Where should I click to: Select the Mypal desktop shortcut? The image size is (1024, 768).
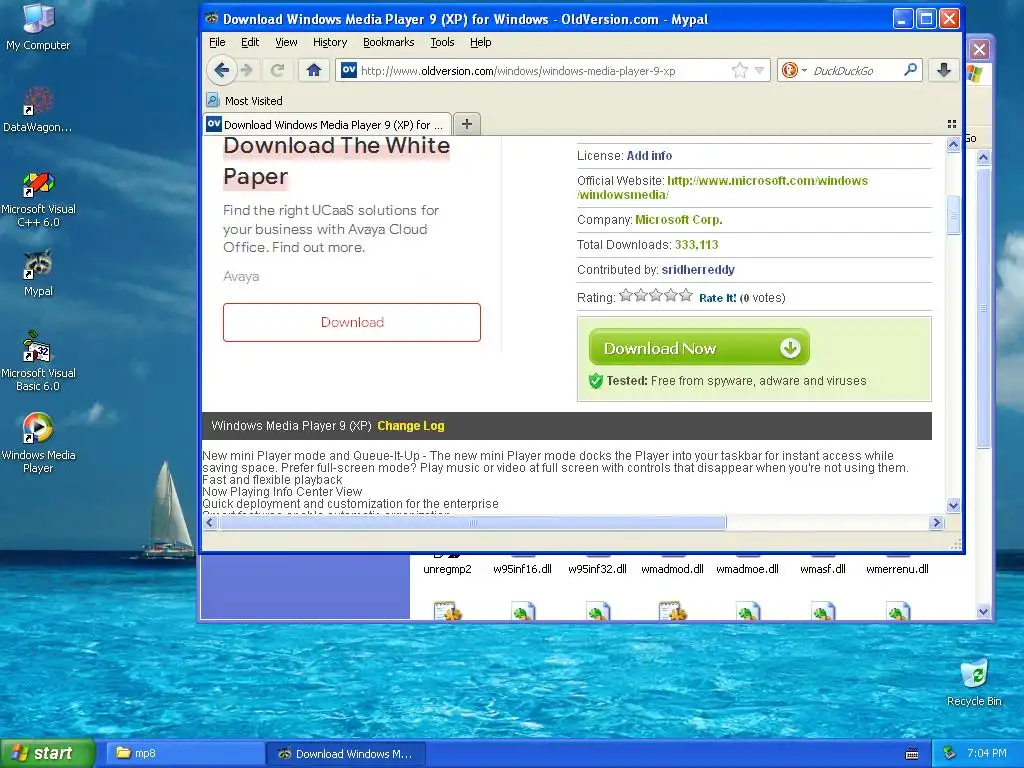[x=38, y=273]
